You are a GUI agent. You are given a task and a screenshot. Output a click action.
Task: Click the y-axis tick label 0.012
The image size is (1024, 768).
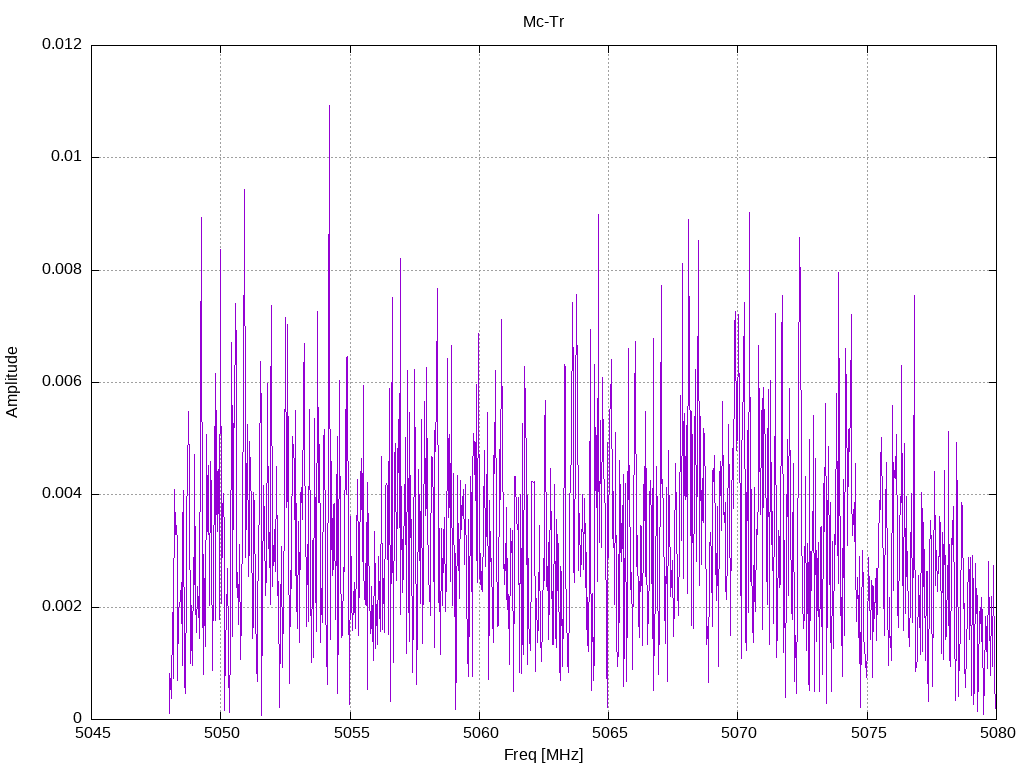point(62,44)
